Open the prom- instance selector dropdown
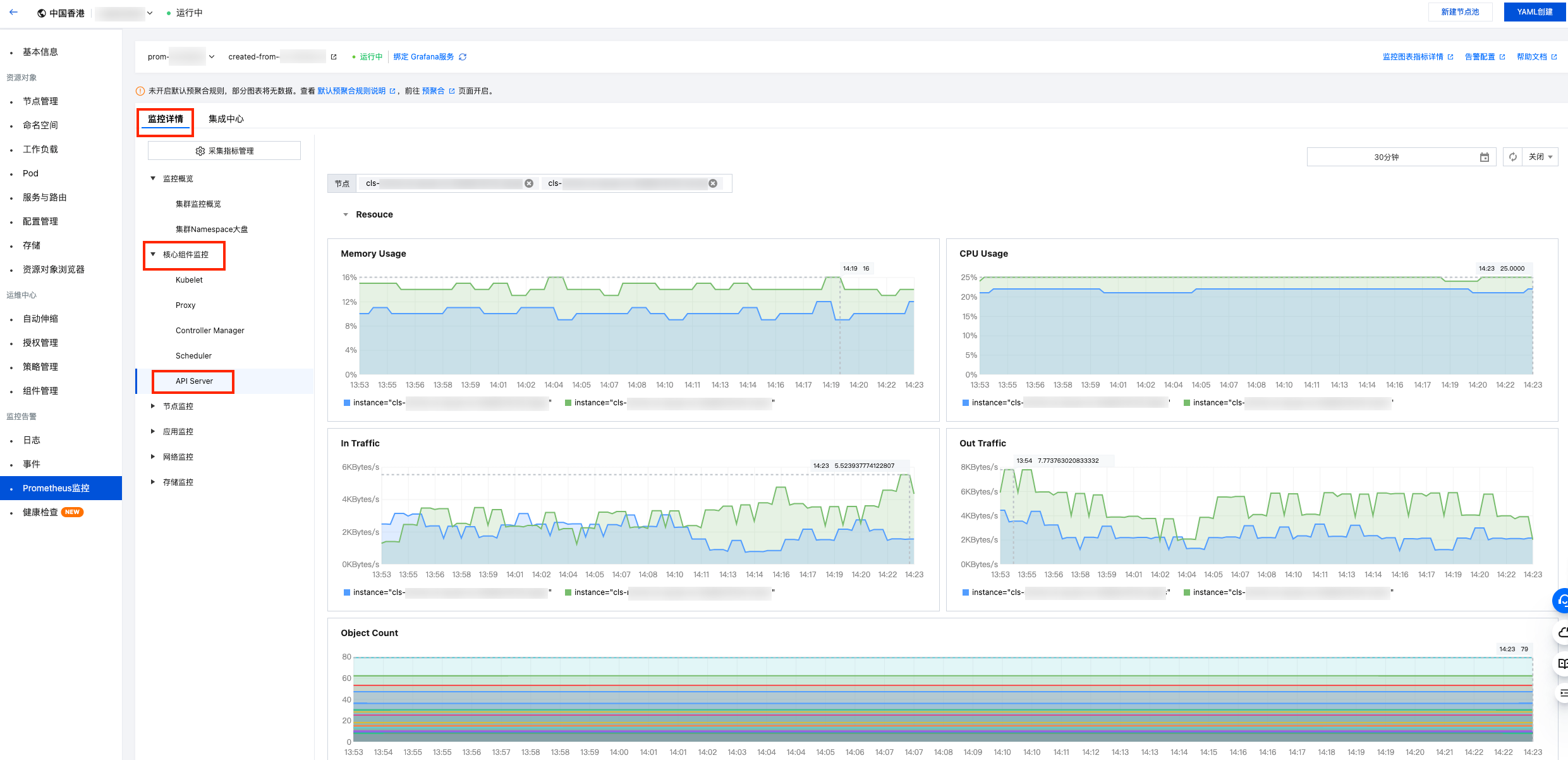1568x760 pixels. (212, 57)
